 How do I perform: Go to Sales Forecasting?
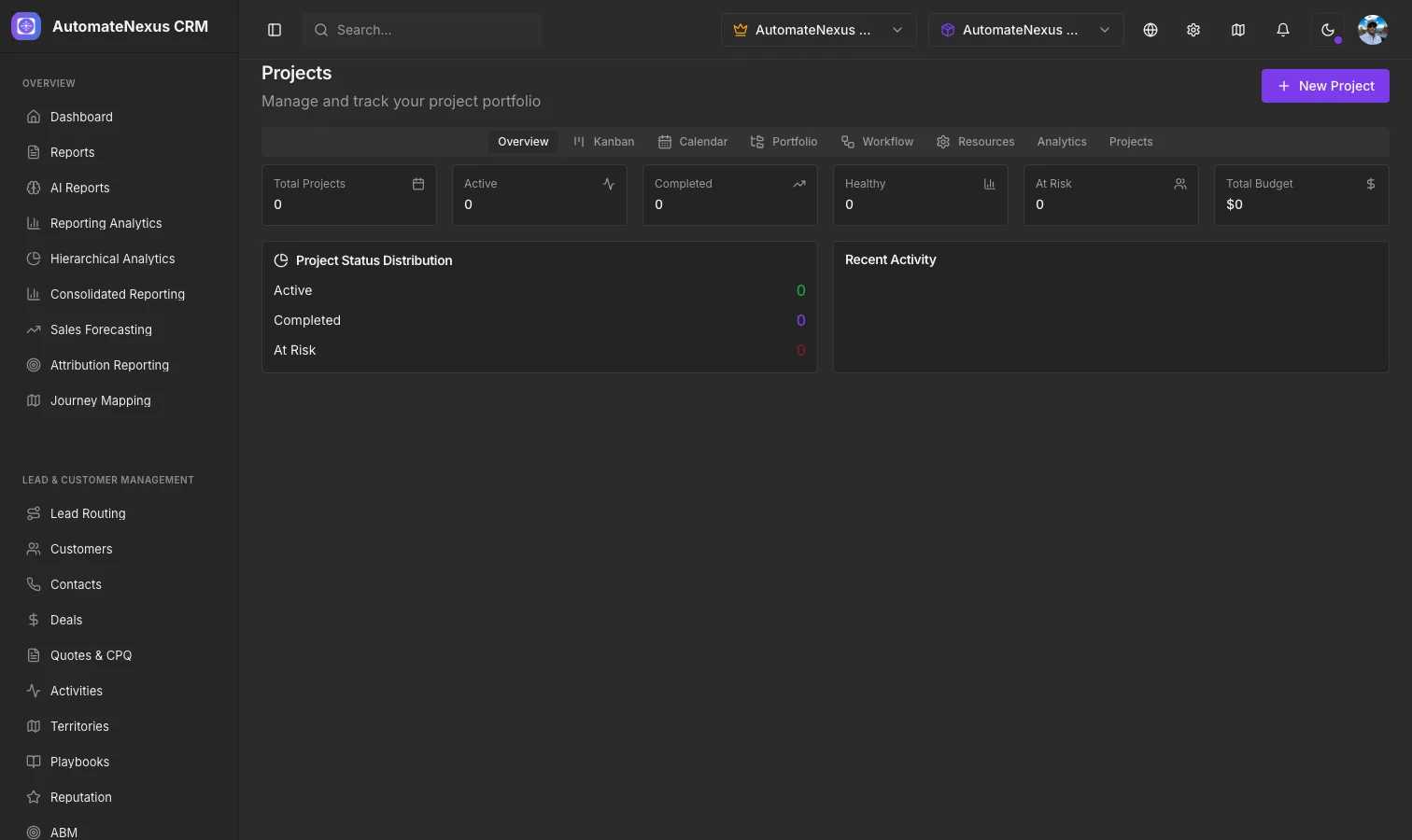pyautogui.click(x=120, y=329)
